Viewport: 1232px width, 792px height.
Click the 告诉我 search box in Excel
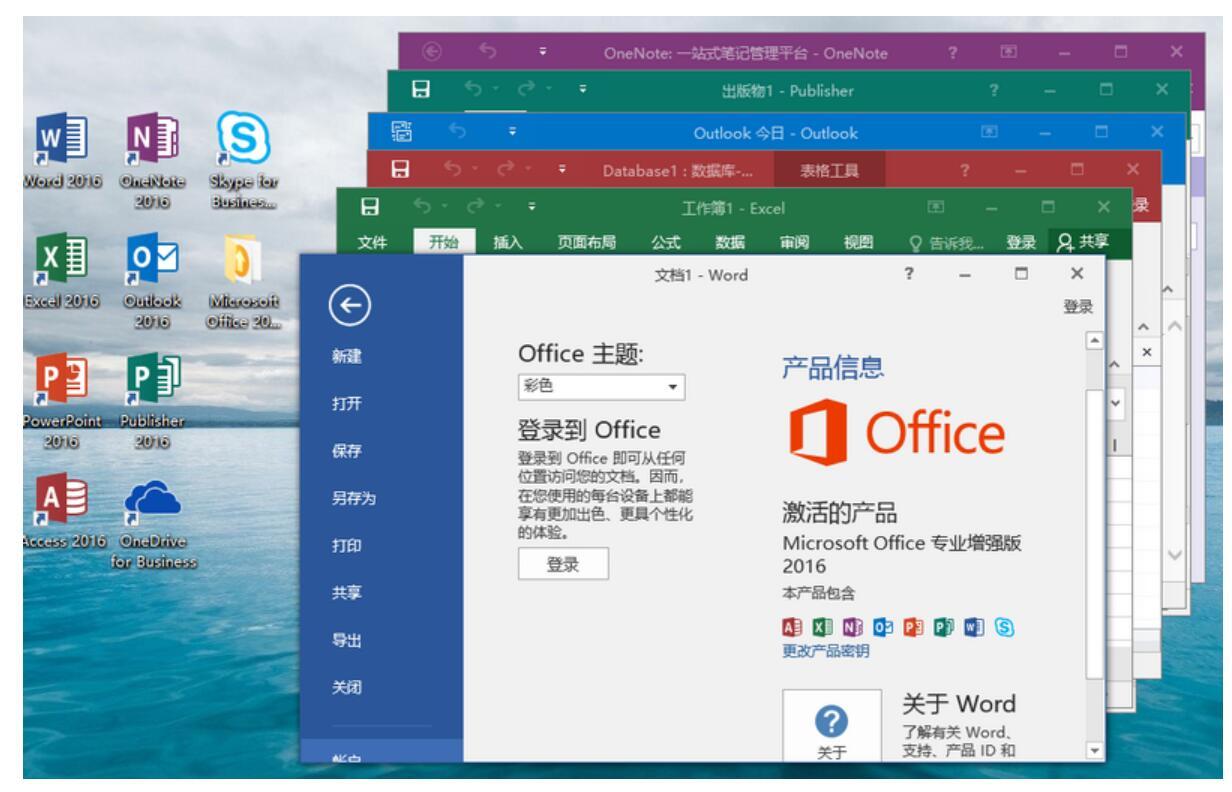945,242
